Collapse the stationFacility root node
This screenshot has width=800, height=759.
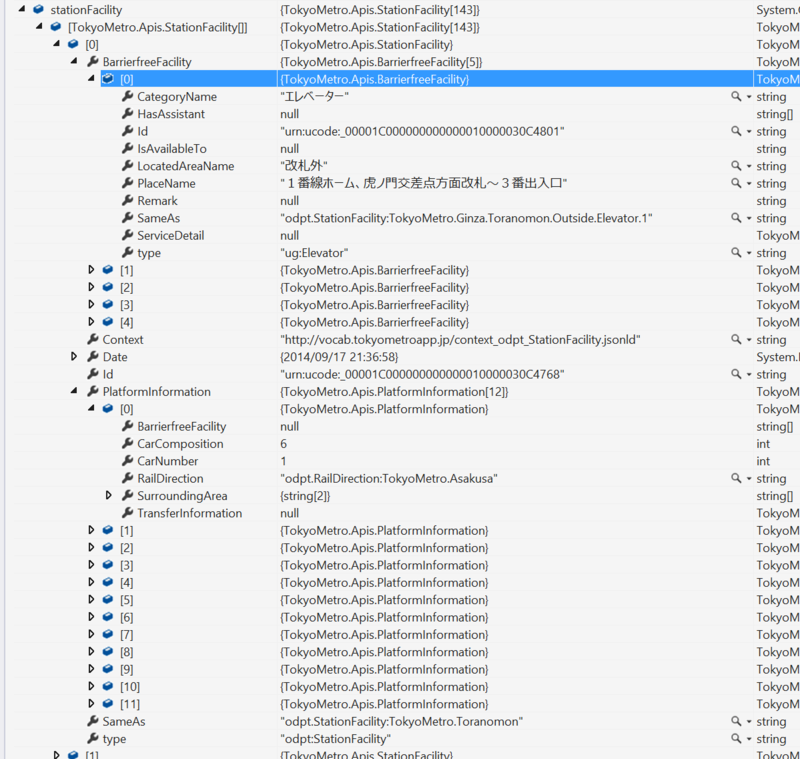click(x=22, y=9)
